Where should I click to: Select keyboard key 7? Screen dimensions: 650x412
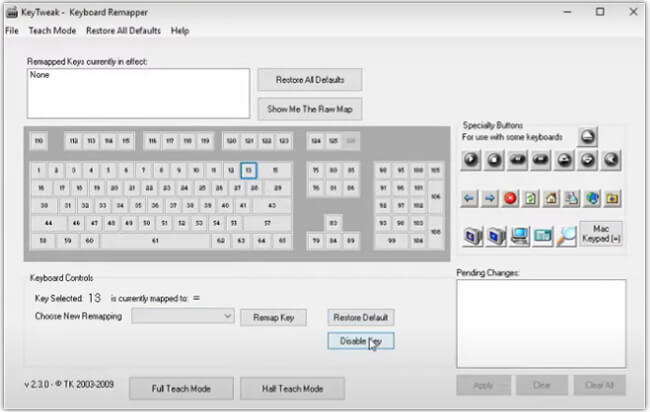(x=143, y=170)
